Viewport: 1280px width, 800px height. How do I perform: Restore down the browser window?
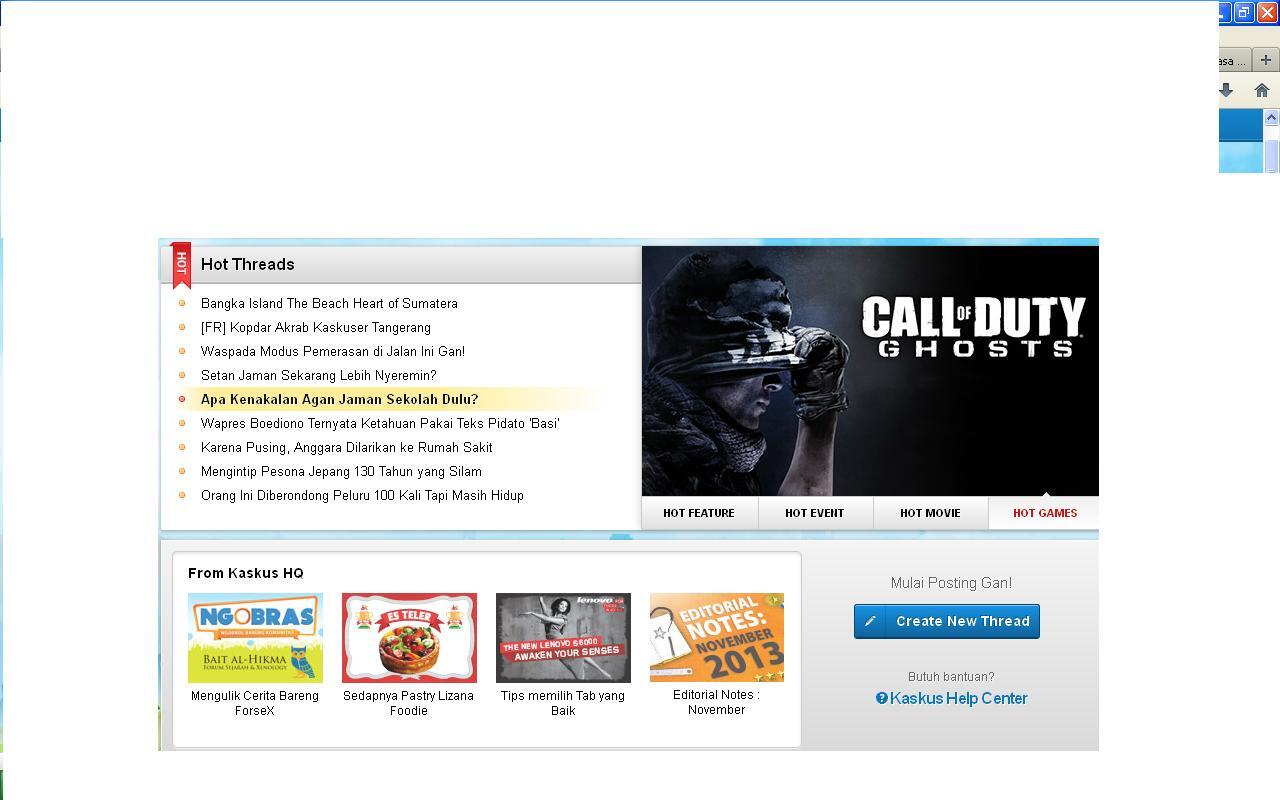(1244, 13)
